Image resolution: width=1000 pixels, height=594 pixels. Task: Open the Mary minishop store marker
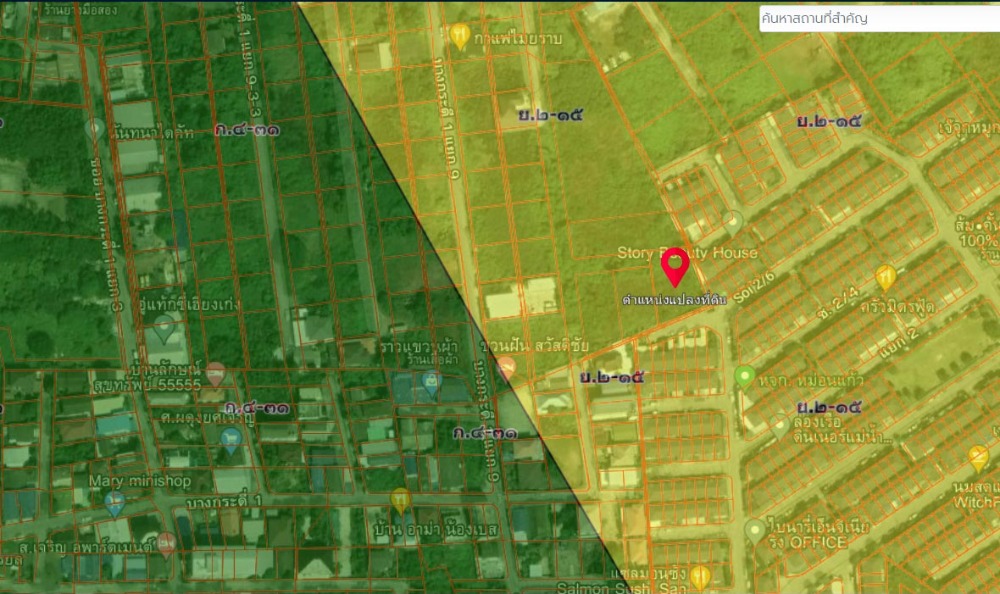[x=115, y=498]
